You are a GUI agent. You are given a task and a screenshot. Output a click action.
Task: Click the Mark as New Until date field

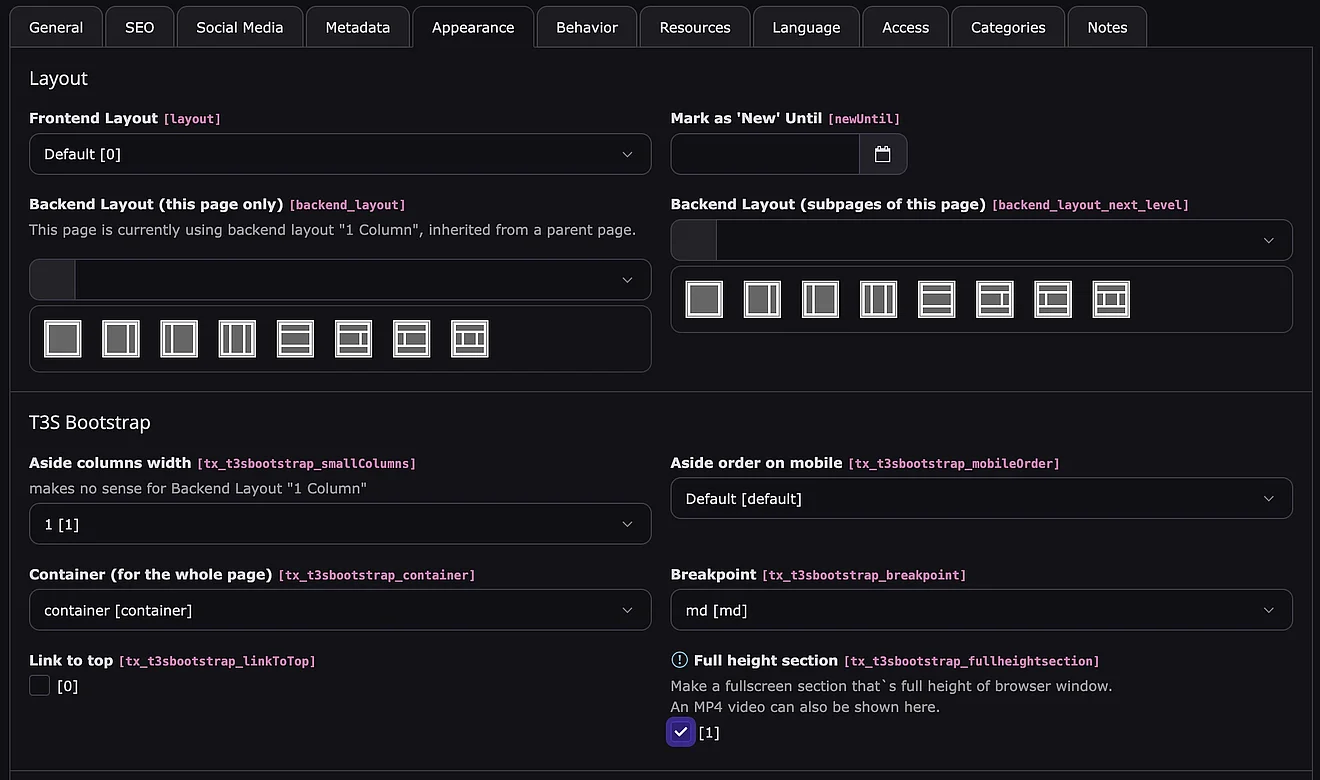(x=765, y=154)
